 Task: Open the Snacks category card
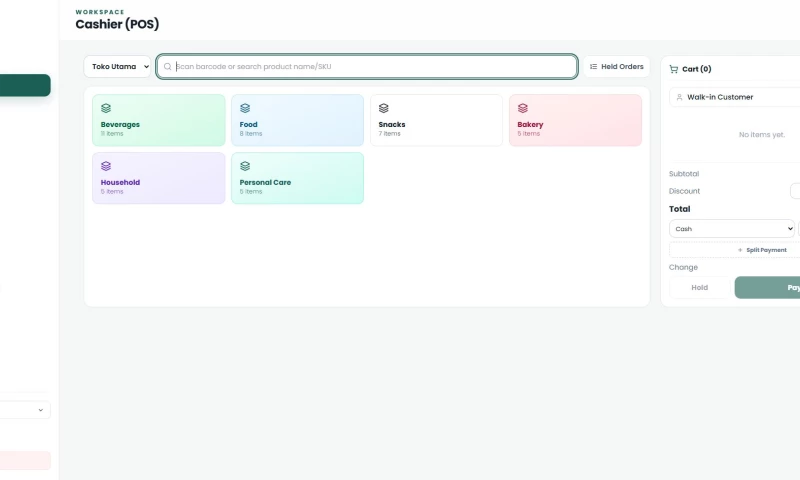[436, 120]
